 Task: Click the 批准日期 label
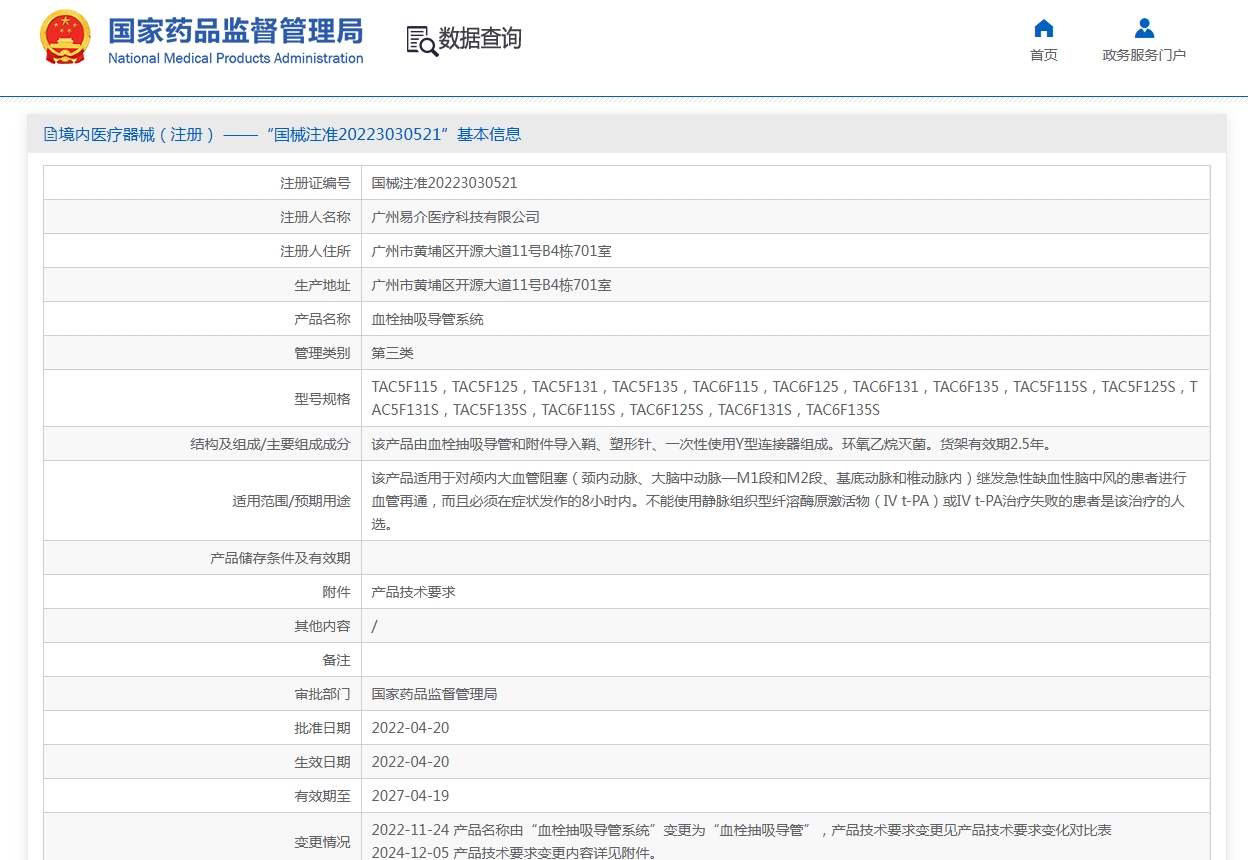[x=322, y=728]
